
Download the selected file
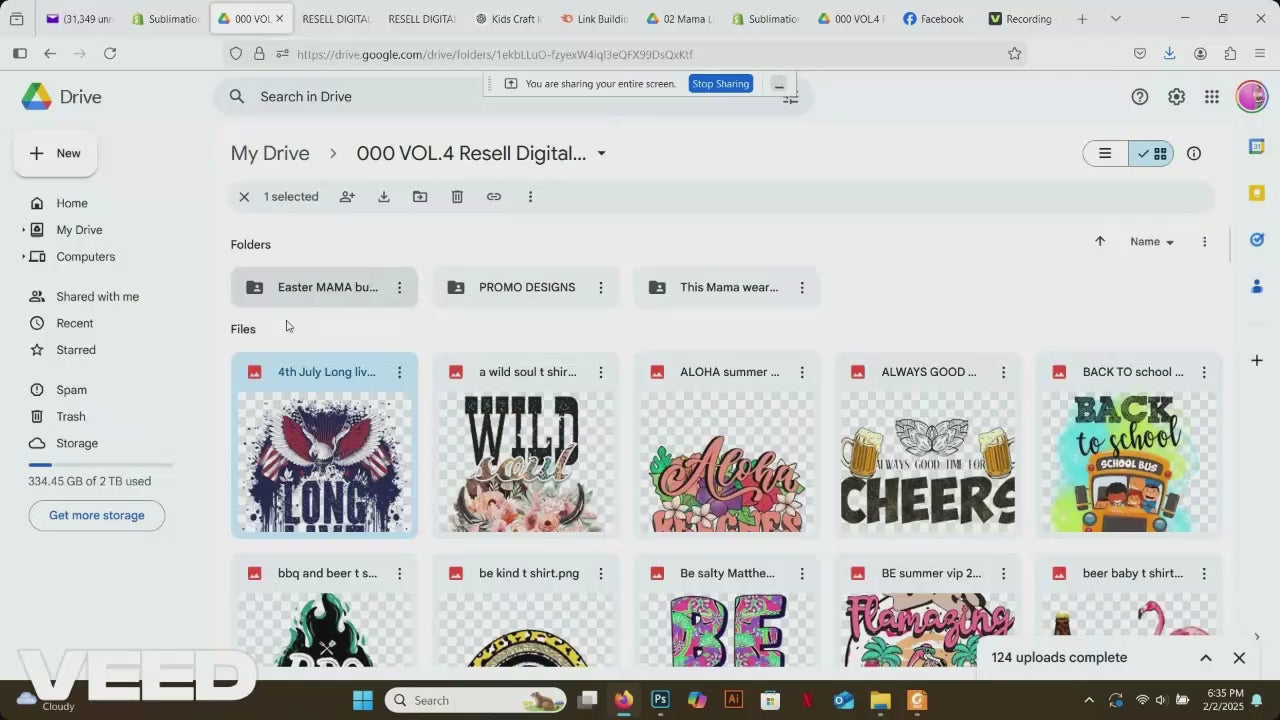point(384,197)
